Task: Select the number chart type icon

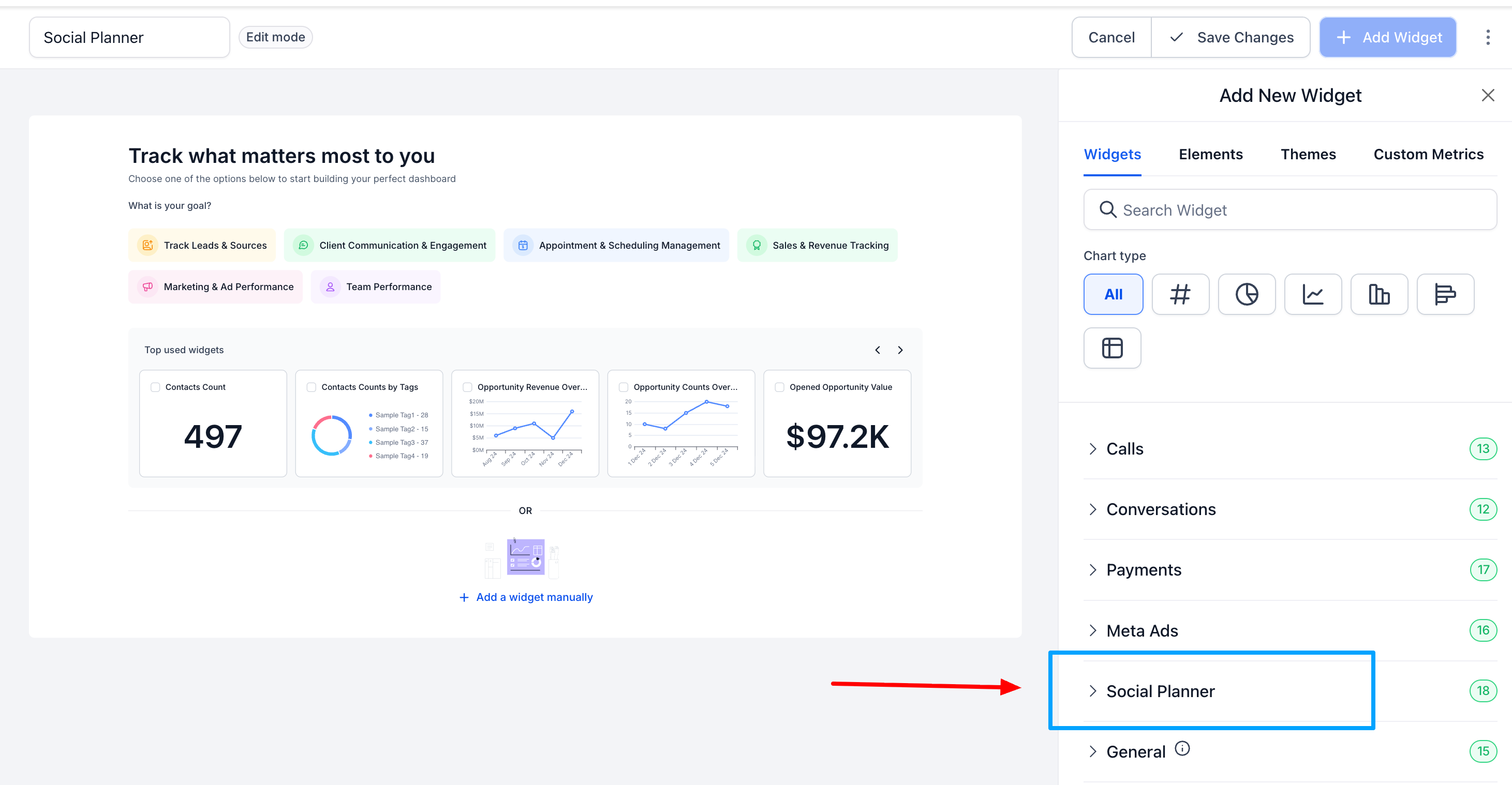Action: (x=1180, y=294)
